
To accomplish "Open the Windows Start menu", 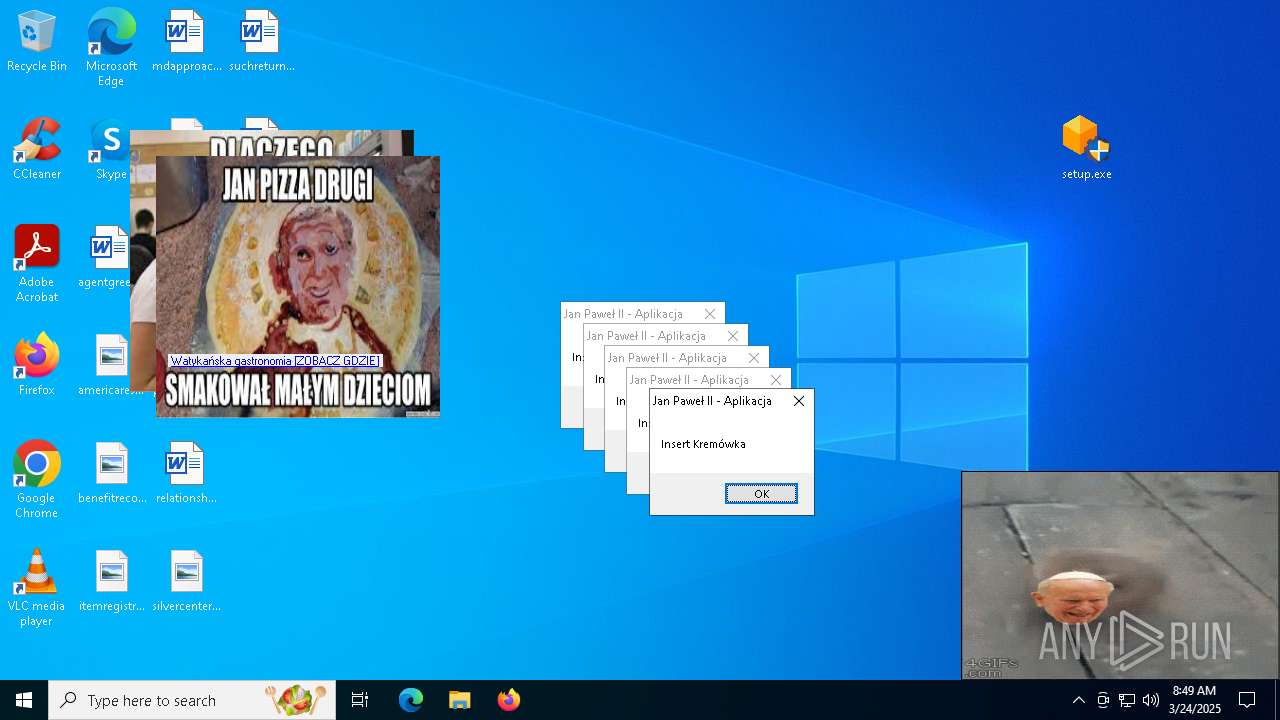I will tap(24, 700).
